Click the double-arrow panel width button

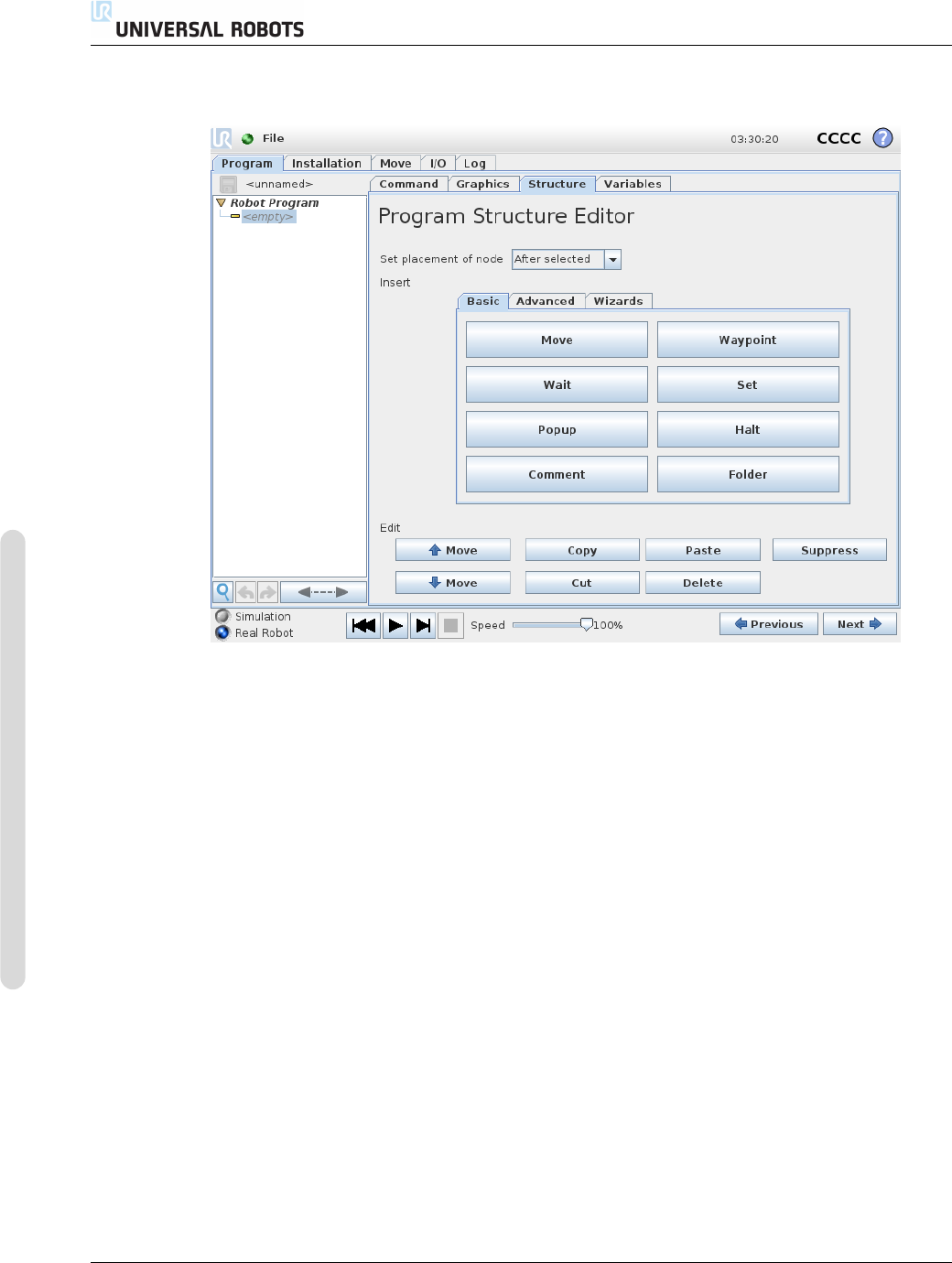(323, 591)
